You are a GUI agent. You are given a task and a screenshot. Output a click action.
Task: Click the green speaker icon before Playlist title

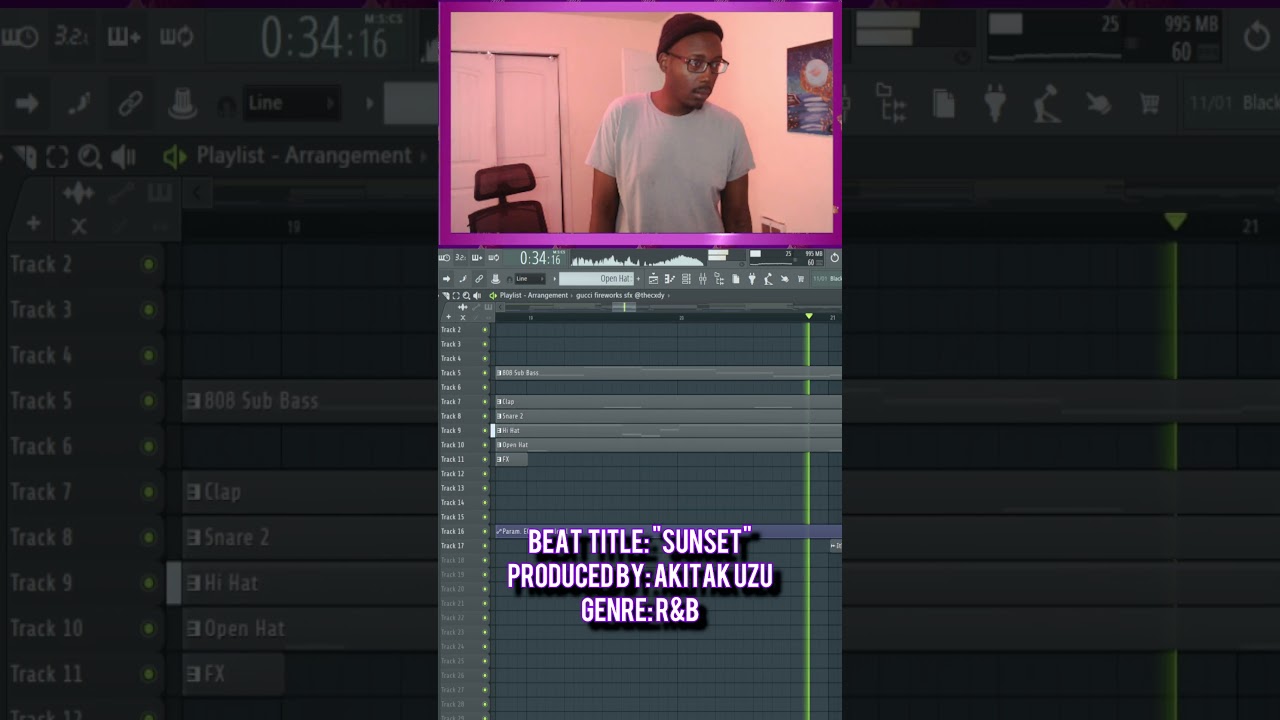click(x=493, y=296)
